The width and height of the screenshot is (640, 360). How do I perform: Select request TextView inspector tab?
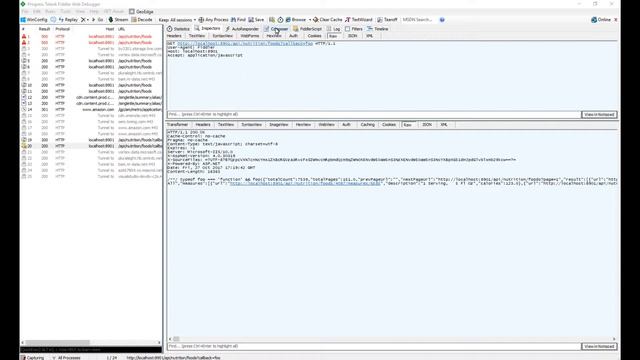[x=197, y=36]
